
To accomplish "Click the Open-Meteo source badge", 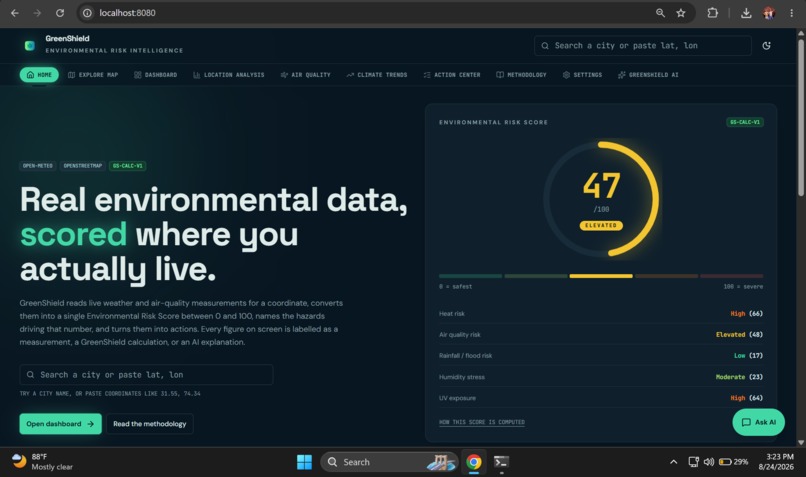I will (38, 166).
